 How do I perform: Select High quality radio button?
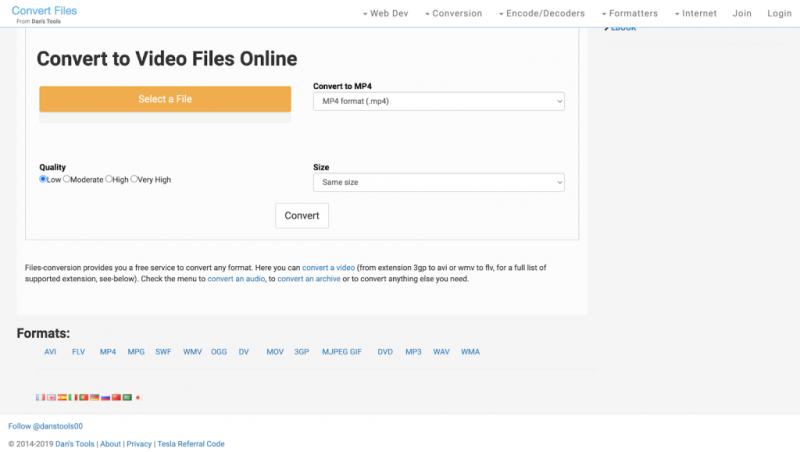point(108,179)
